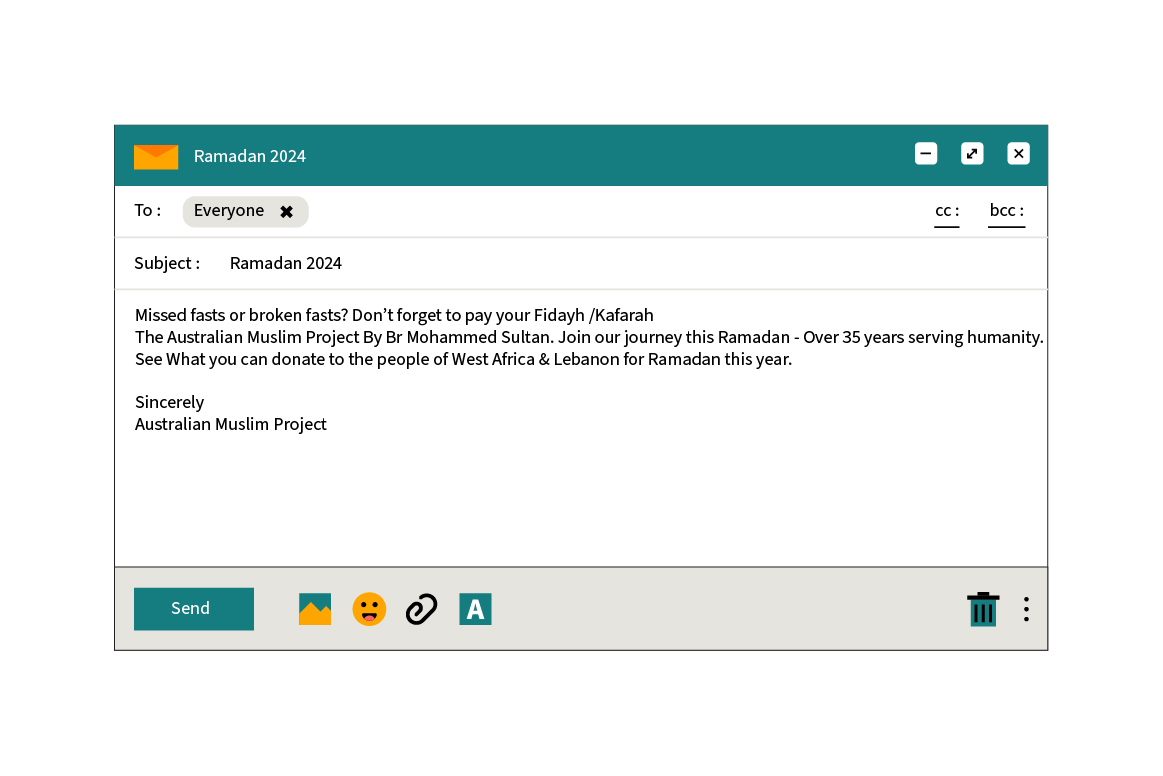
Task: Open the three-dot more options menu
Action: 1026,609
